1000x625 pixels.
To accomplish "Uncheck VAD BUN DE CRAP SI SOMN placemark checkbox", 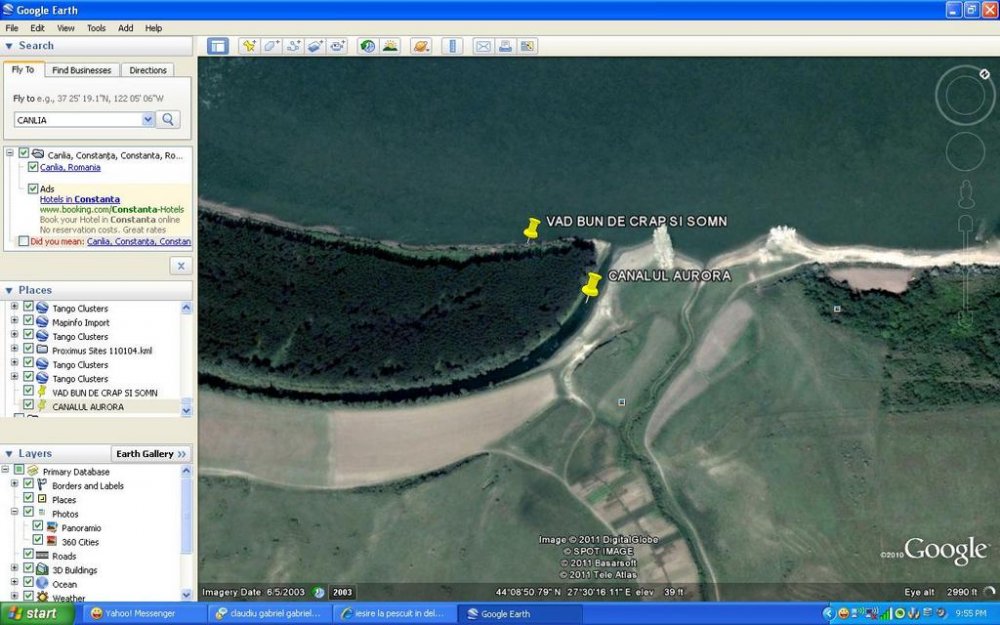I will [x=28, y=391].
